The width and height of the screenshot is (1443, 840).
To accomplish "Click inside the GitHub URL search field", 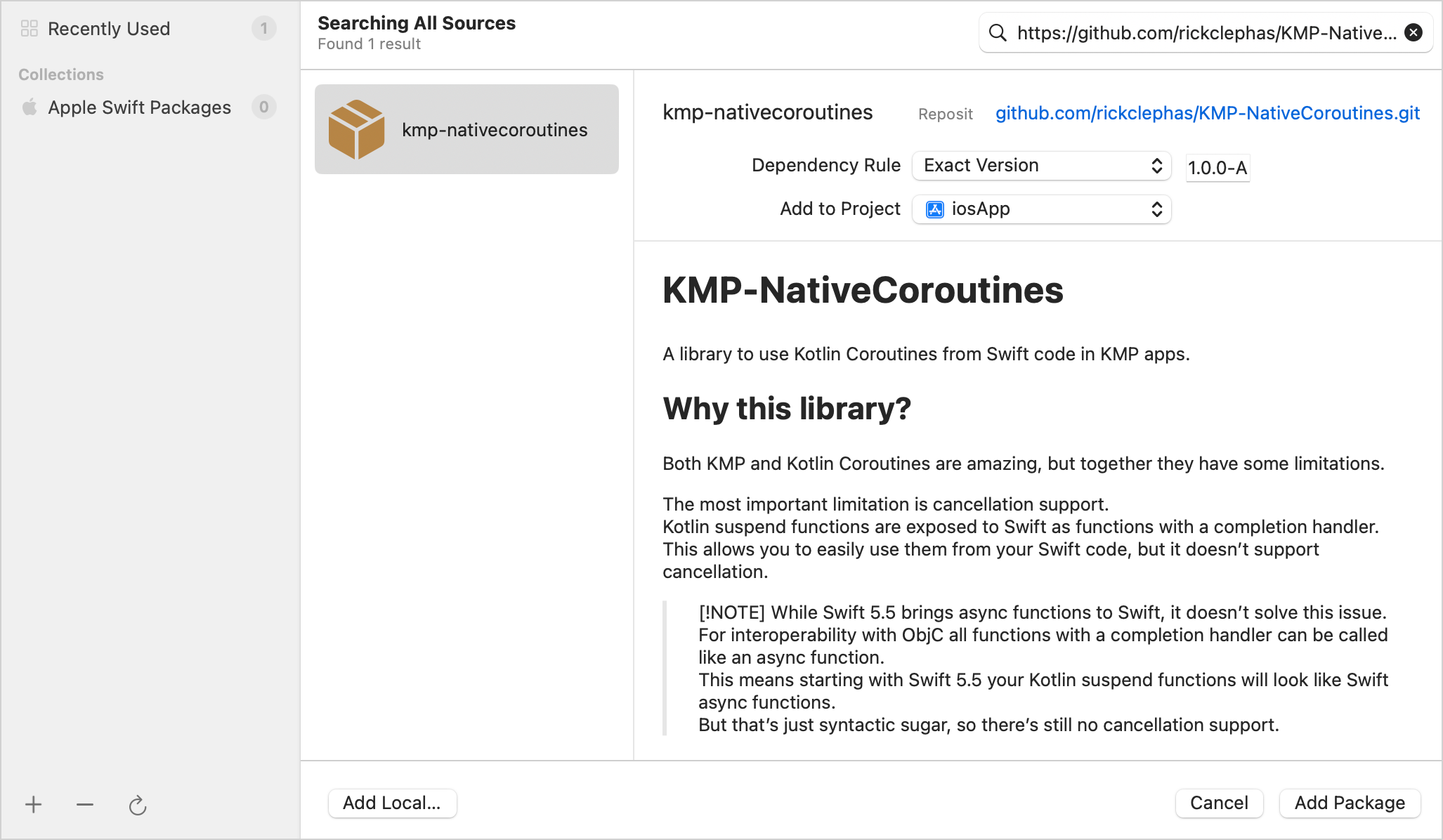I will tap(1194, 32).
